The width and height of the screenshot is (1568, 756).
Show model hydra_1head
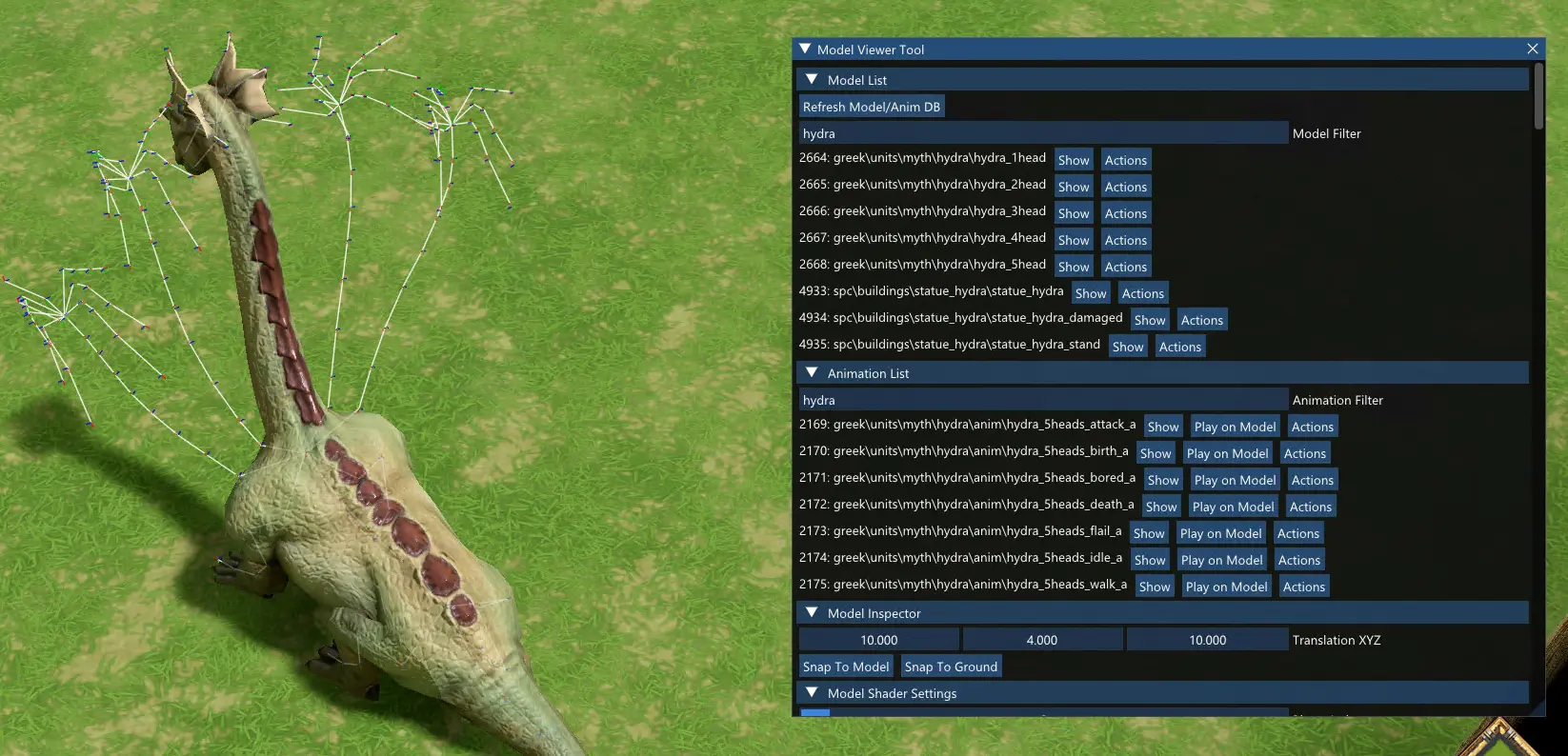click(x=1074, y=160)
